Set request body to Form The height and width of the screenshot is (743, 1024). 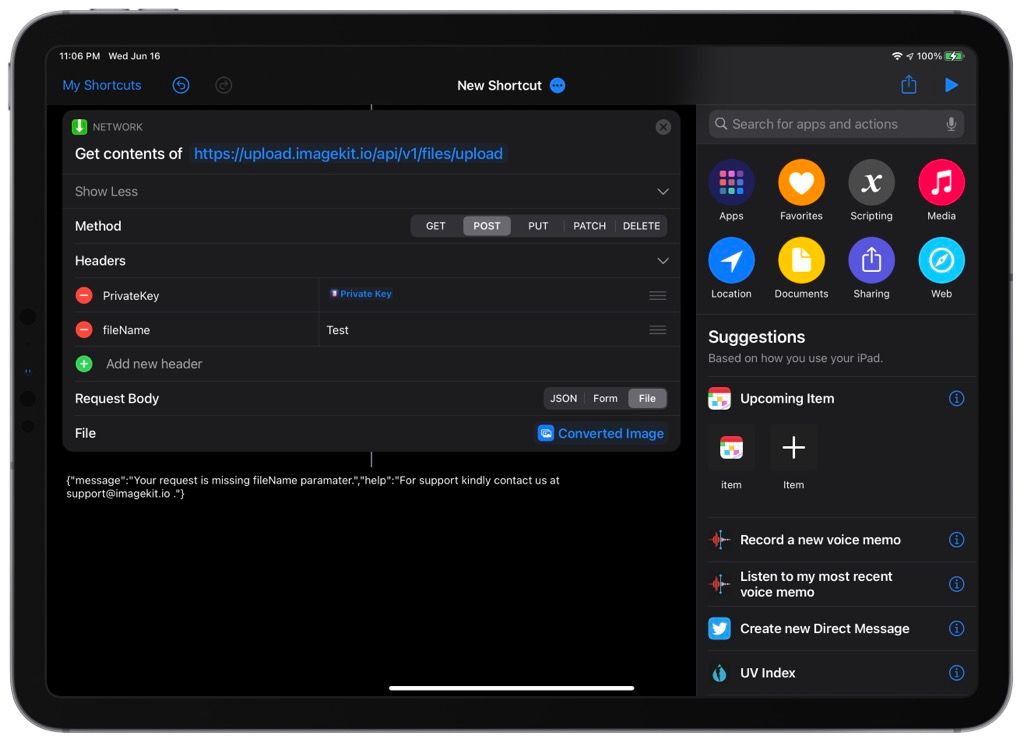point(605,398)
